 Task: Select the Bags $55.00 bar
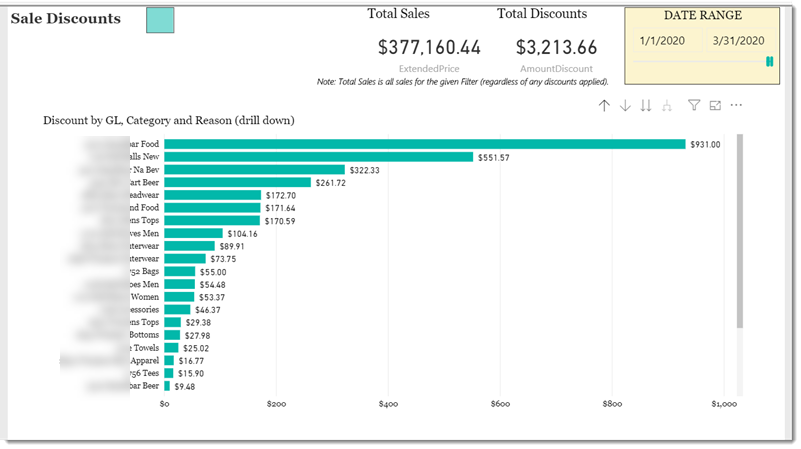click(180, 272)
